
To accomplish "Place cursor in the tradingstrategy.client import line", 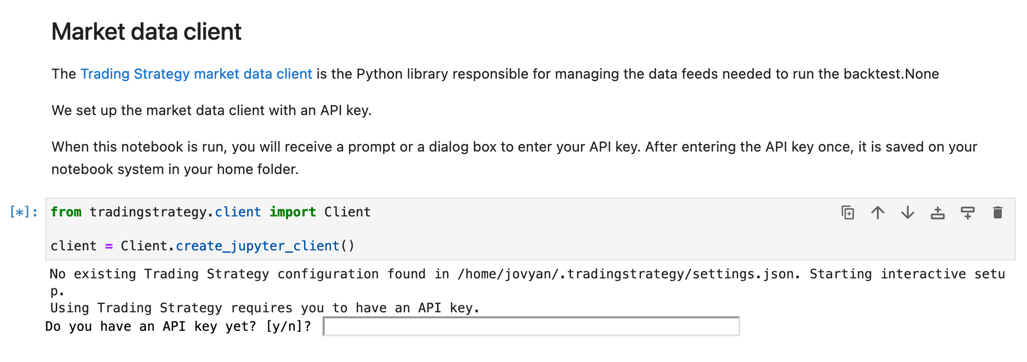I will point(210,212).
